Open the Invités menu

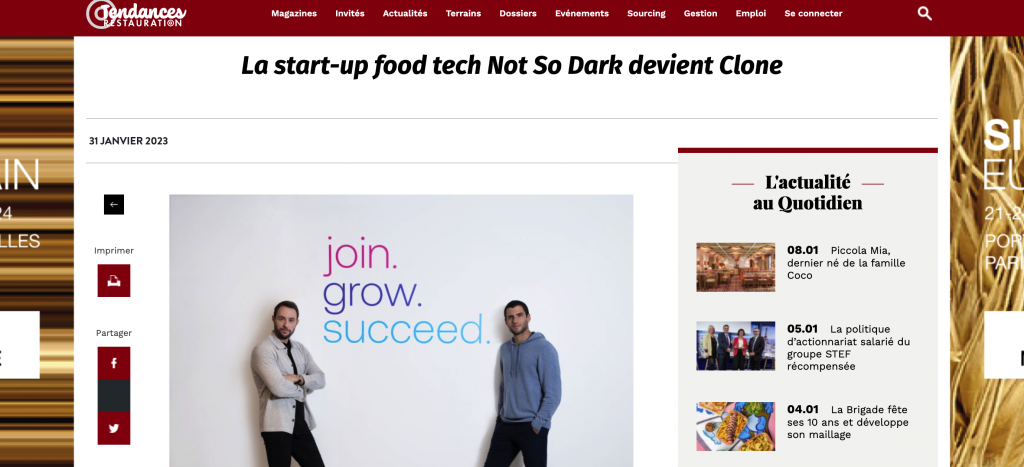pos(350,13)
